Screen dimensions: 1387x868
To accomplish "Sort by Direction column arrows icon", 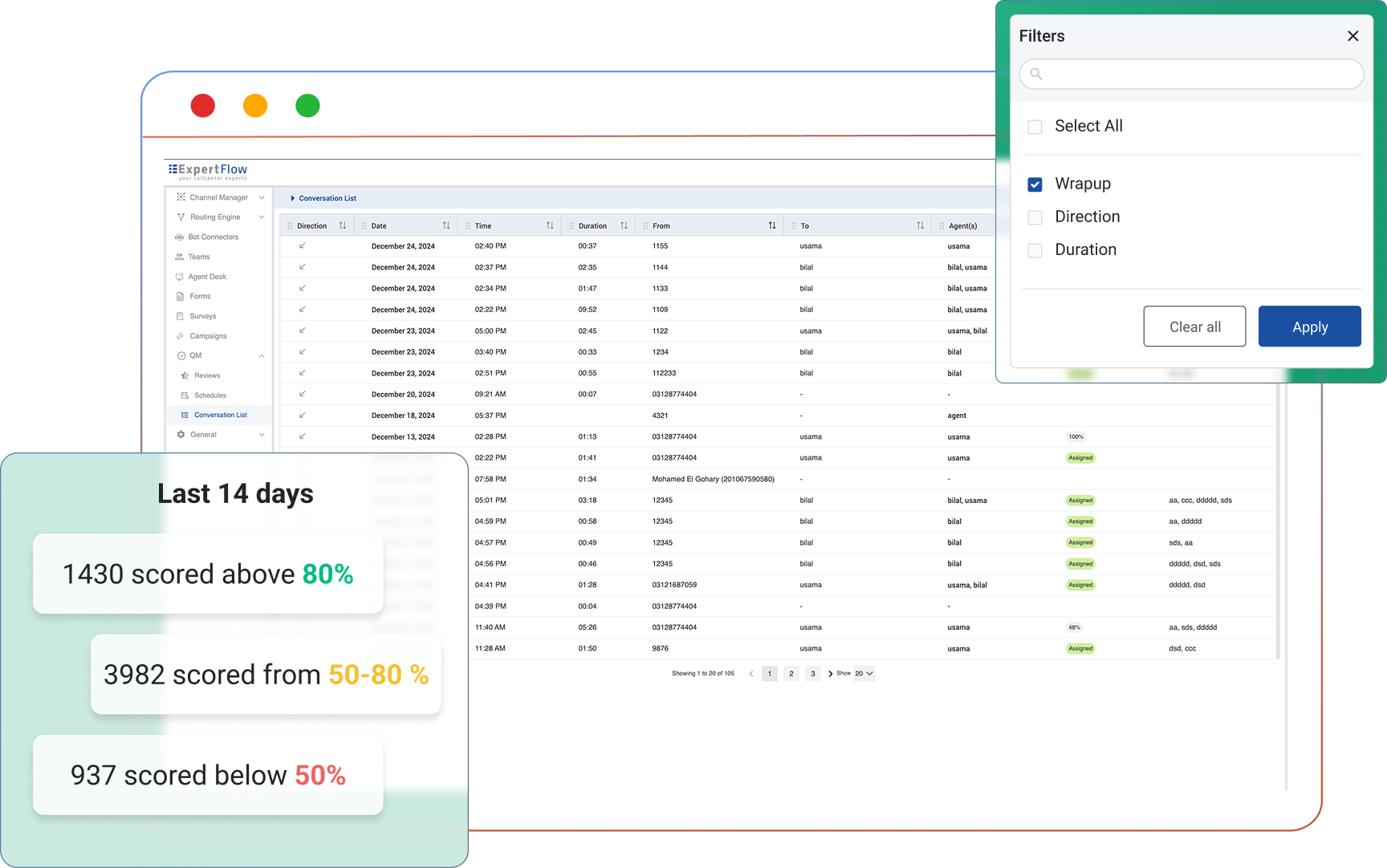I will [343, 226].
